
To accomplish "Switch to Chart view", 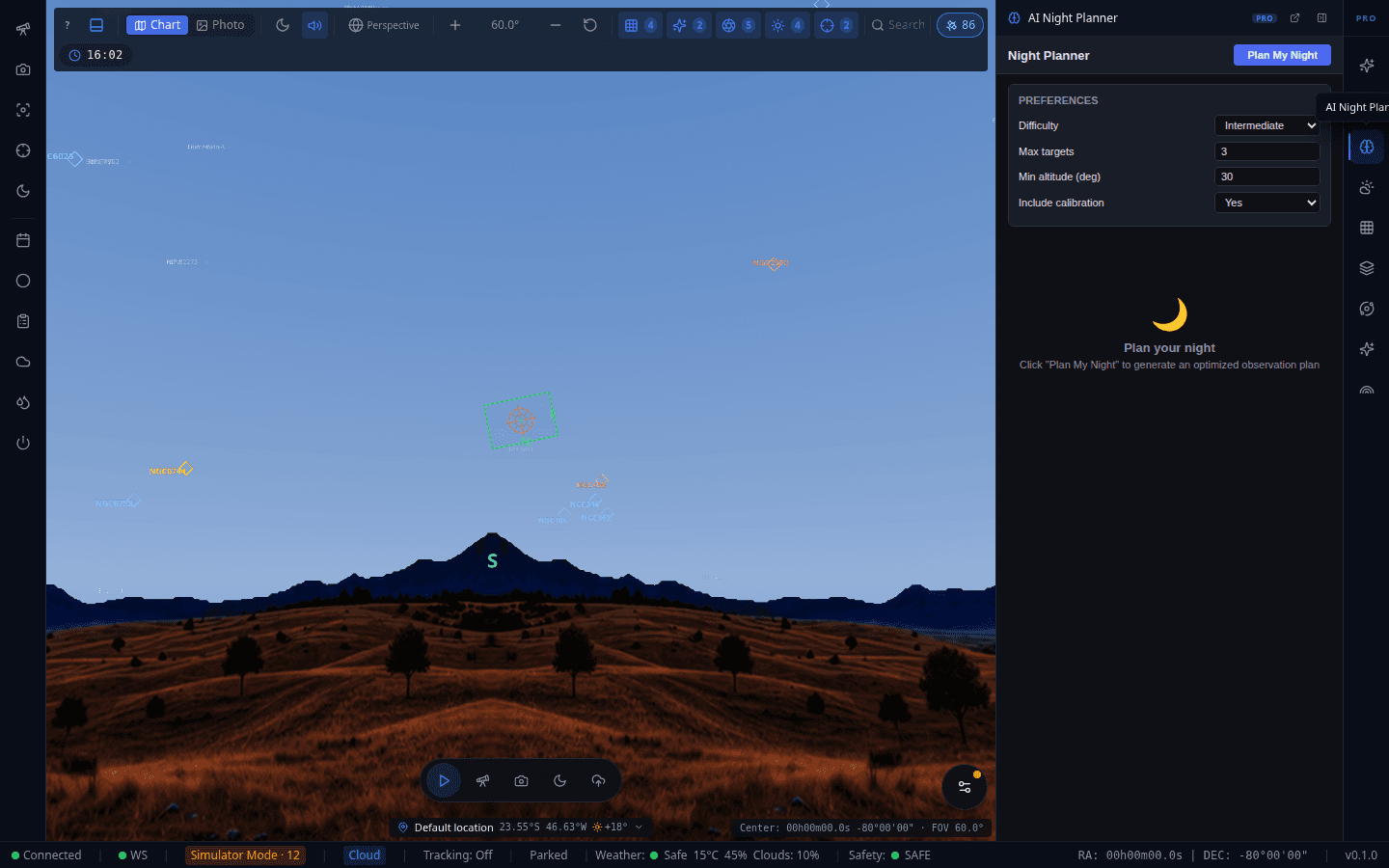I will click(157, 25).
